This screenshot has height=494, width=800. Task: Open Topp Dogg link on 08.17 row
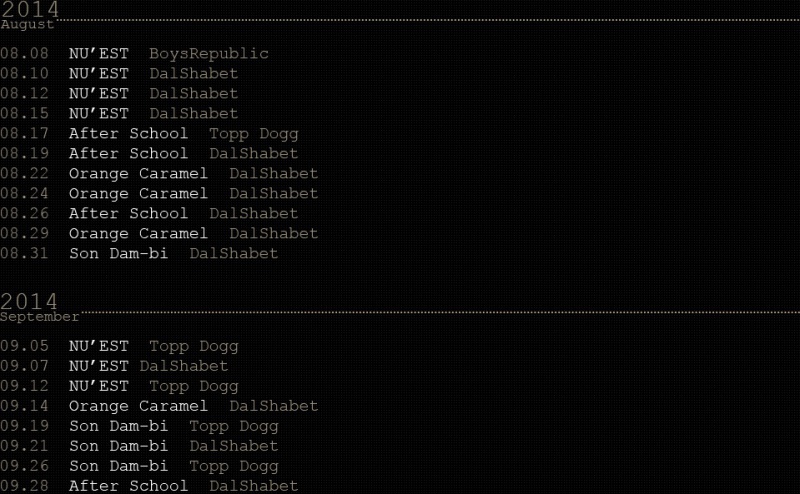(253, 134)
